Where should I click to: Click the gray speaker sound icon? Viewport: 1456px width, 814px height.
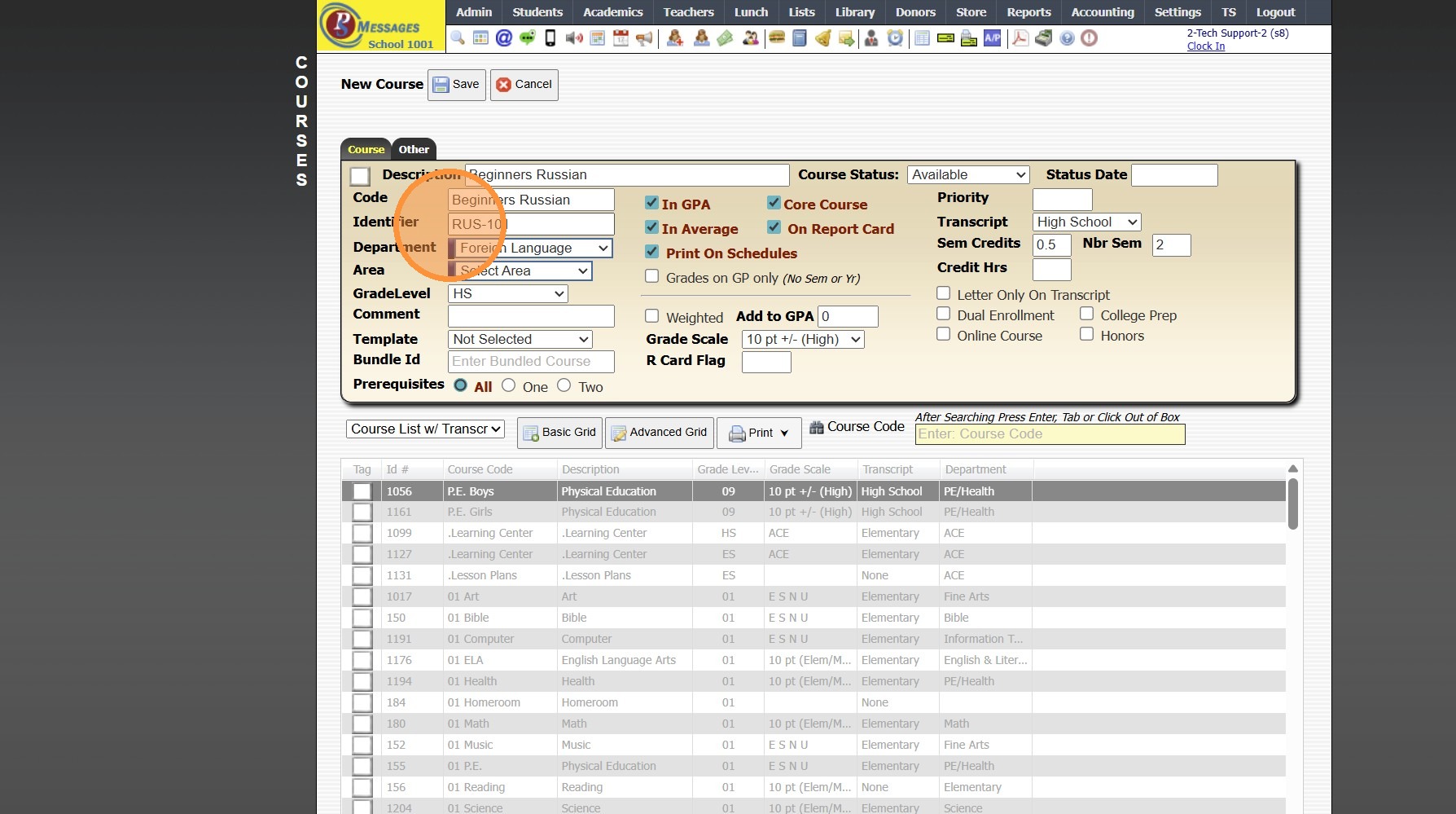tap(574, 38)
